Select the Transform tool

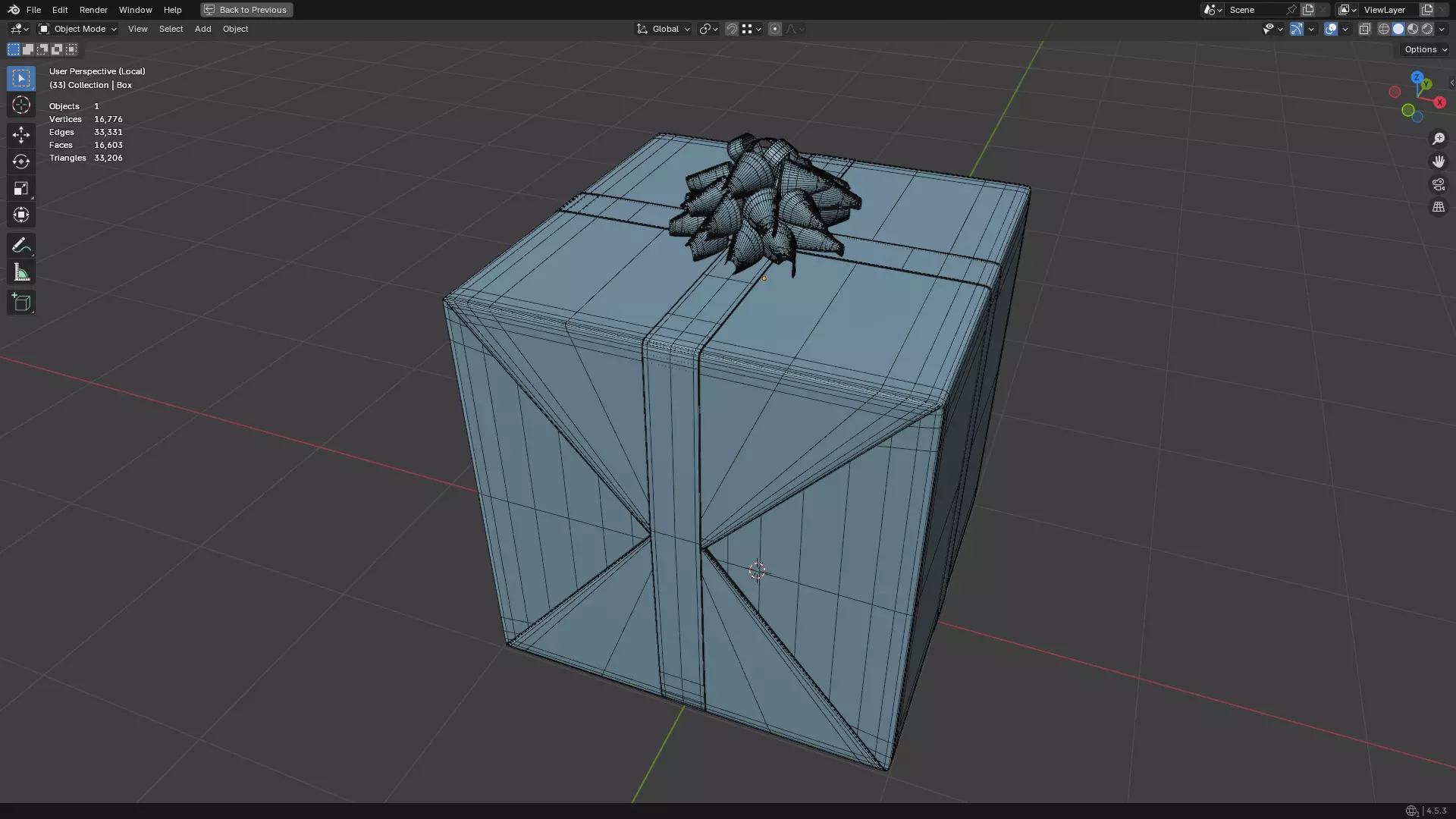click(21, 215)
